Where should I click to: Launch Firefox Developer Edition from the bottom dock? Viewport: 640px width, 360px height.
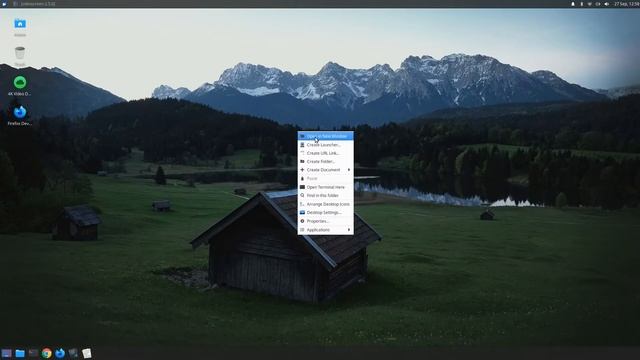pyautogui.click(x=60, y=353)
